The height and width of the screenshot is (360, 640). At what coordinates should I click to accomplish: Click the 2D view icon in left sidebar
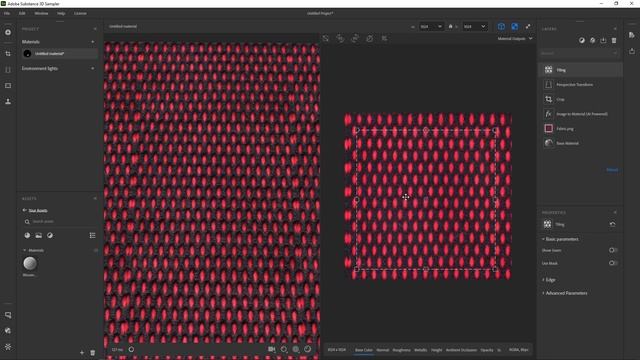(x=8, y=86)
